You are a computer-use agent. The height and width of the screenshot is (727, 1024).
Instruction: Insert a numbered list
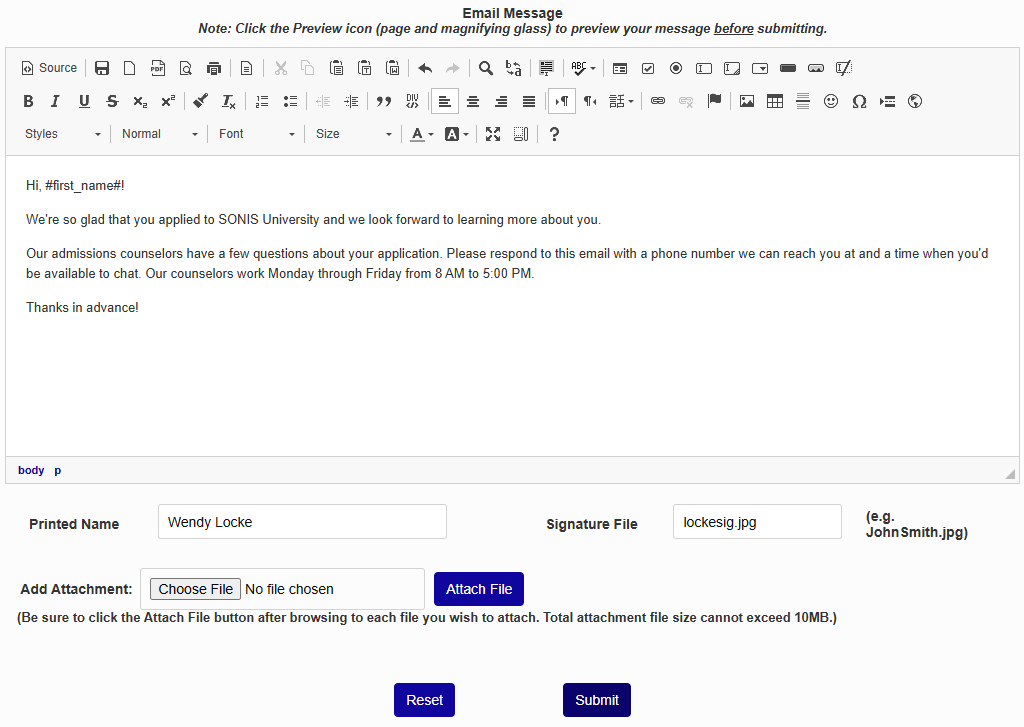(262, 101)
